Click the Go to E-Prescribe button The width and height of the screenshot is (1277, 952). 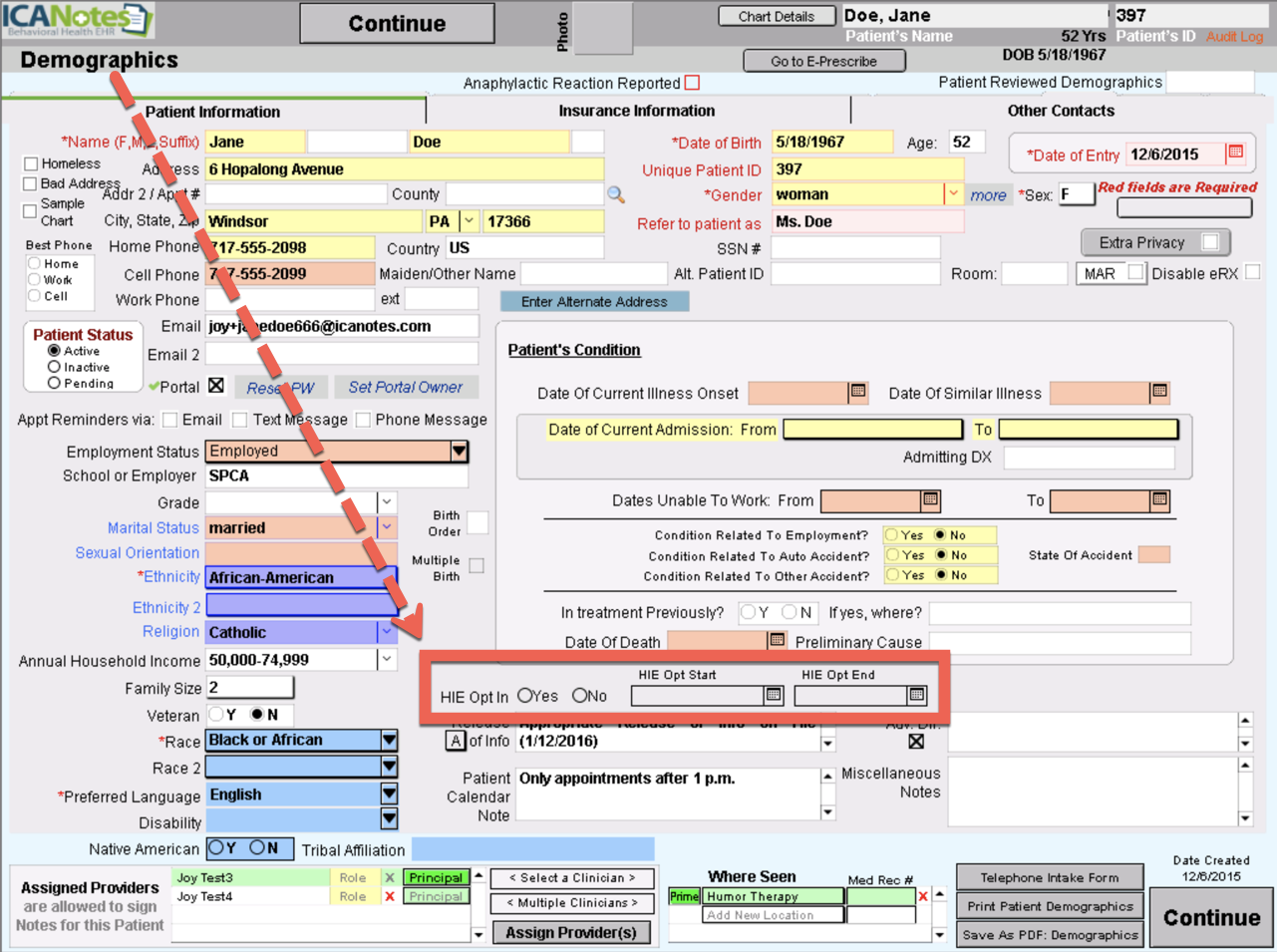click(823, 61)
